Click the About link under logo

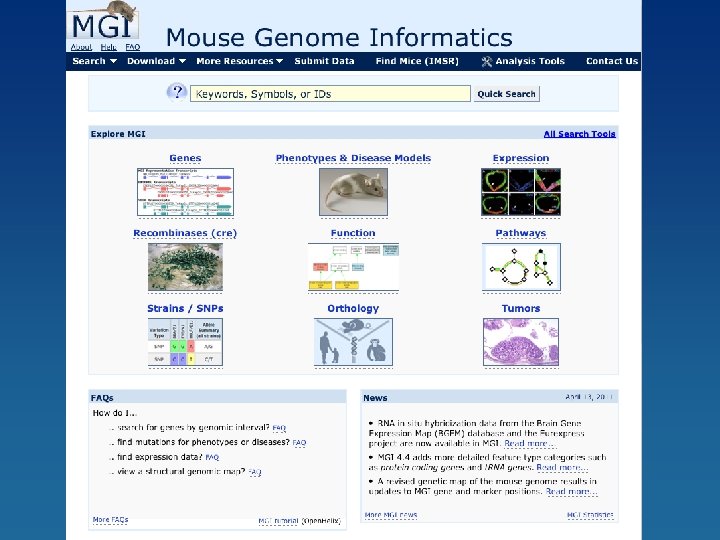[x=81, y=47]
